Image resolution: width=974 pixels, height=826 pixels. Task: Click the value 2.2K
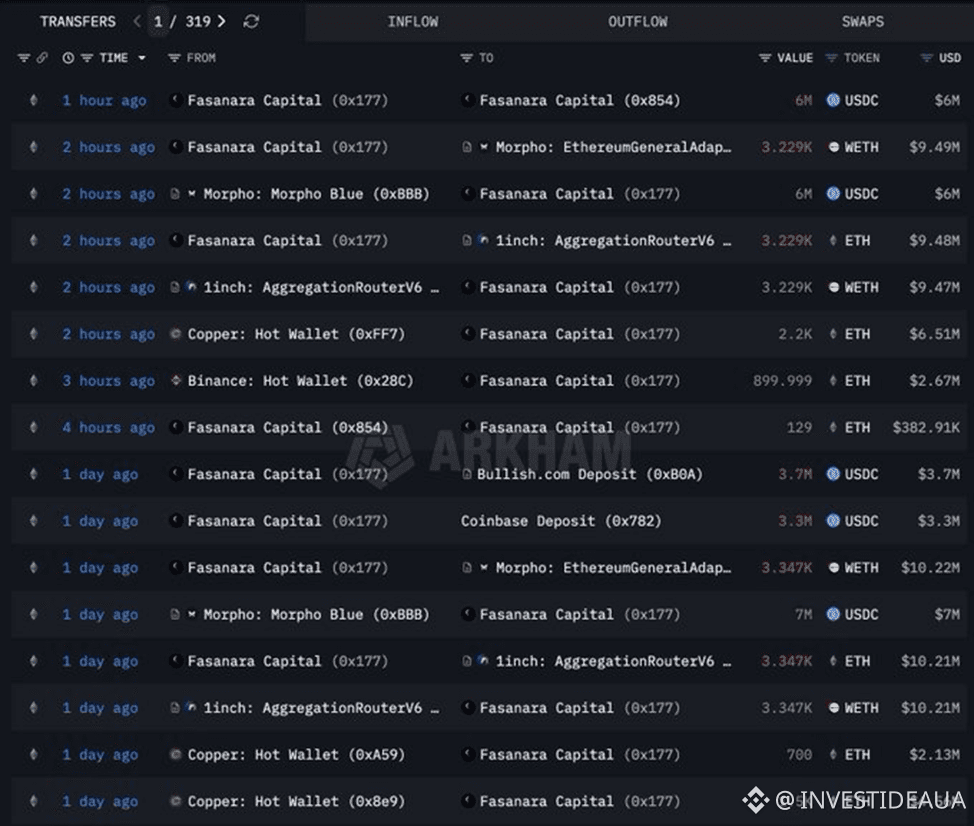(795, 334)
